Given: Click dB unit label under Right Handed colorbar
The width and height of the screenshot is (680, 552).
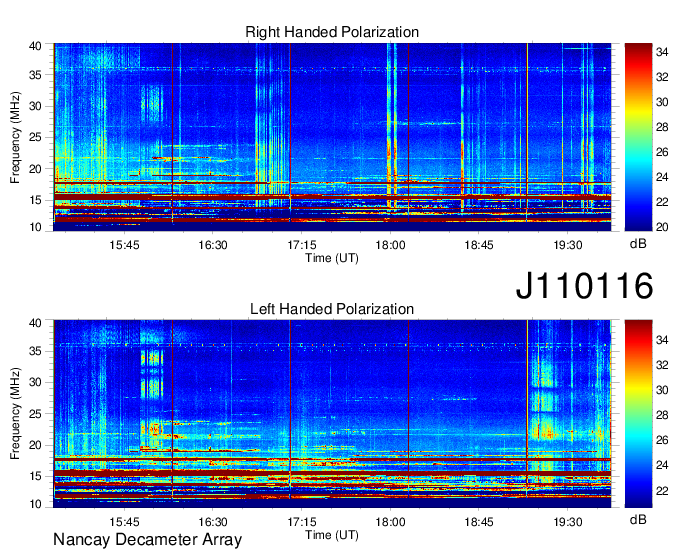Looking at the screenshot, I should click(638, 244).
